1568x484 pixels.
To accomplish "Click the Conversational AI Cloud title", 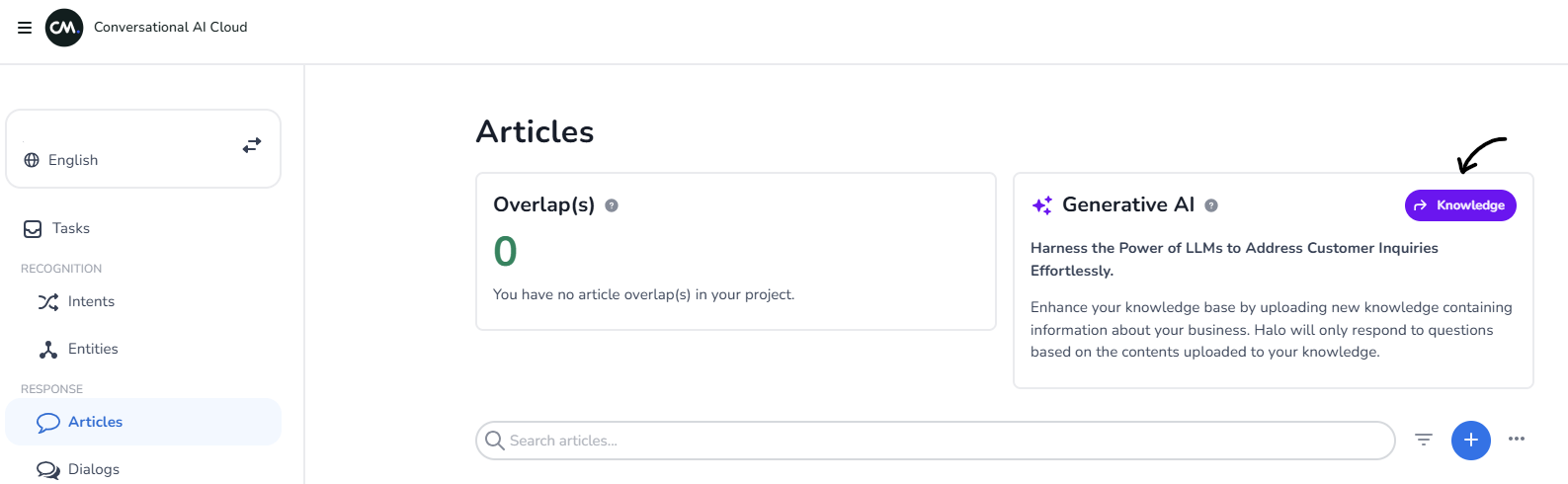I will pyautogui.click(x=170, y=28).
